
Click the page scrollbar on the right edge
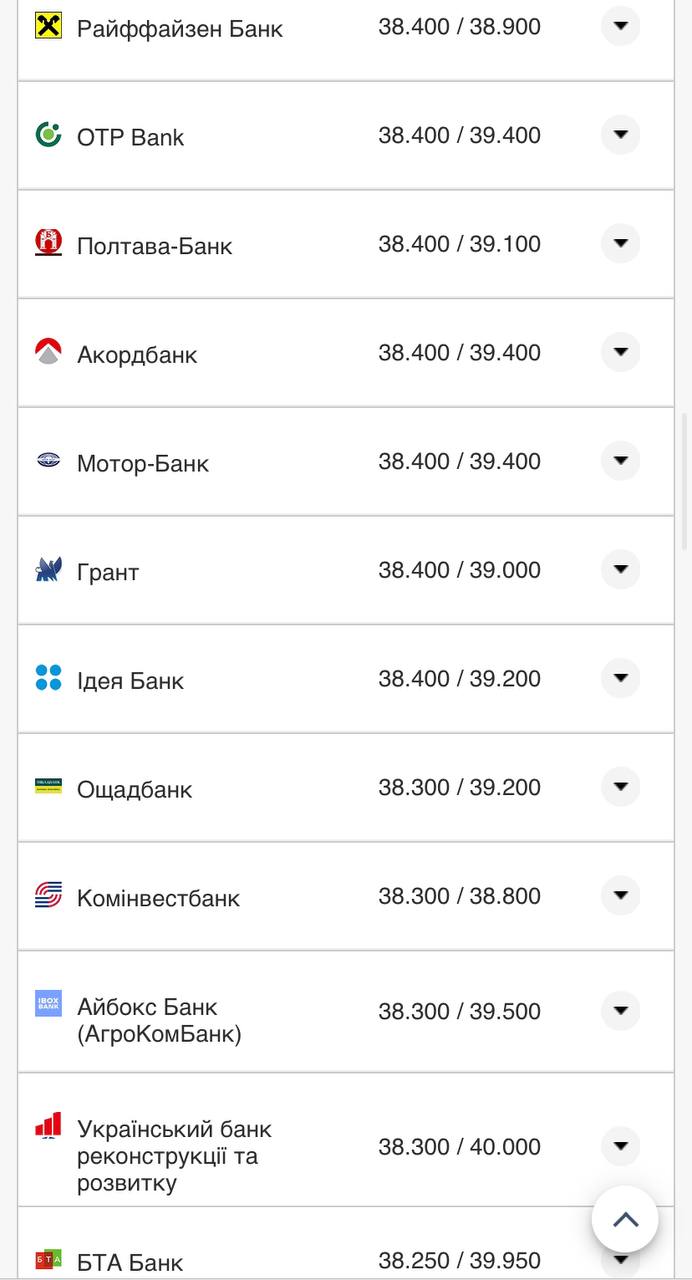[685, 480]
